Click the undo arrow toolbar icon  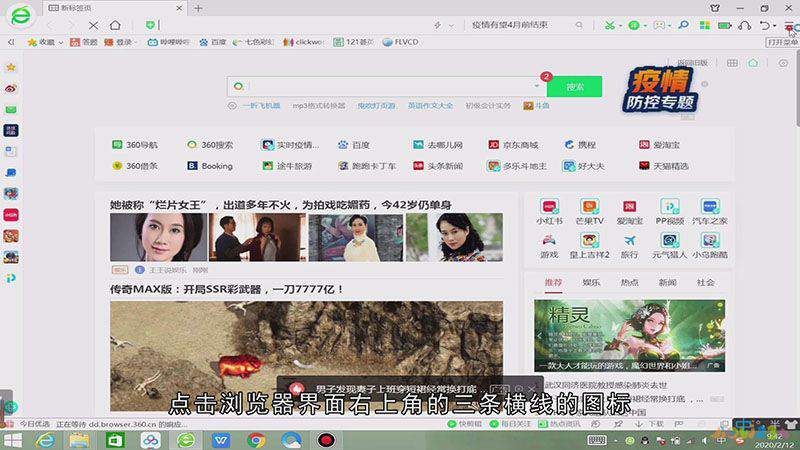[x=764, y=25]
